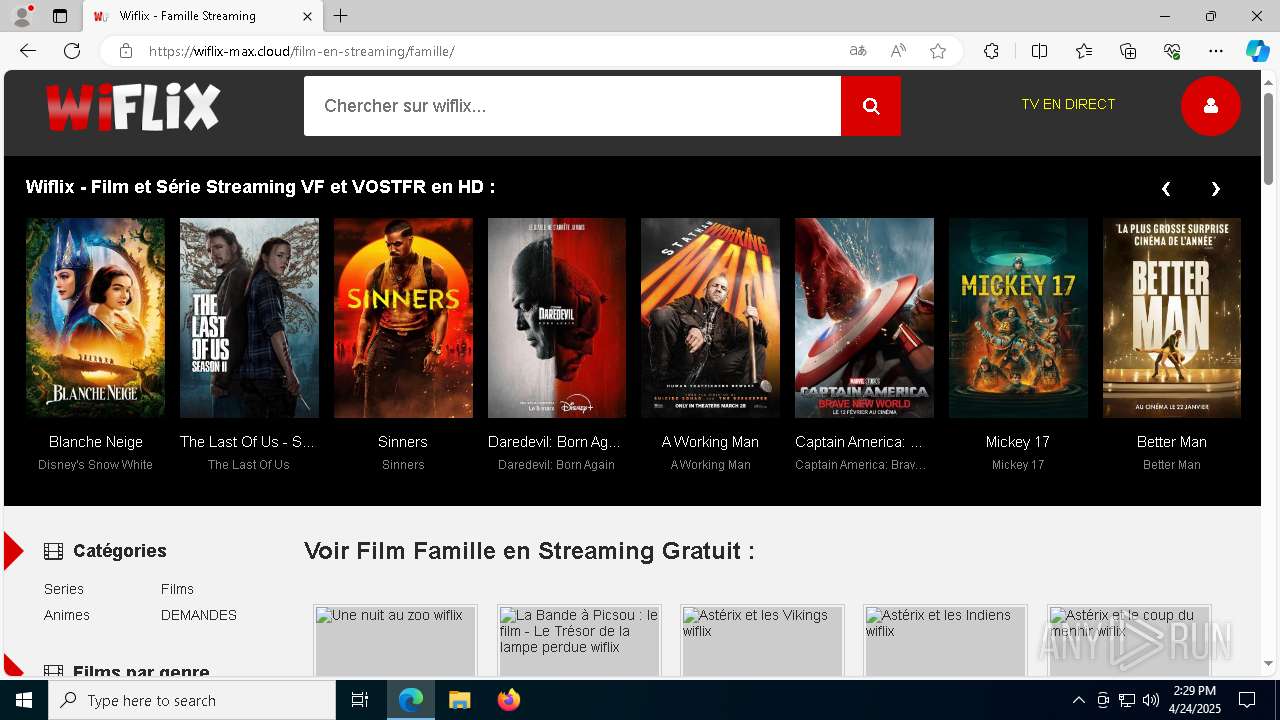Open La Bande à Picsou film thumbnail
This screenshot has width=1280, height=720.
pos(579,640)
